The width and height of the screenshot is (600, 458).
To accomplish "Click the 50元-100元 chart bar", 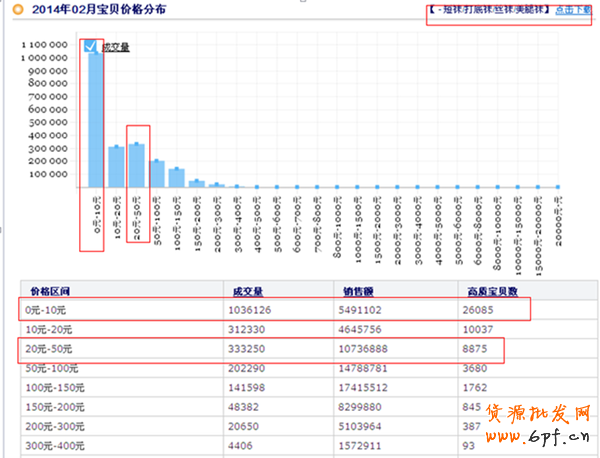I will point(157,173).
